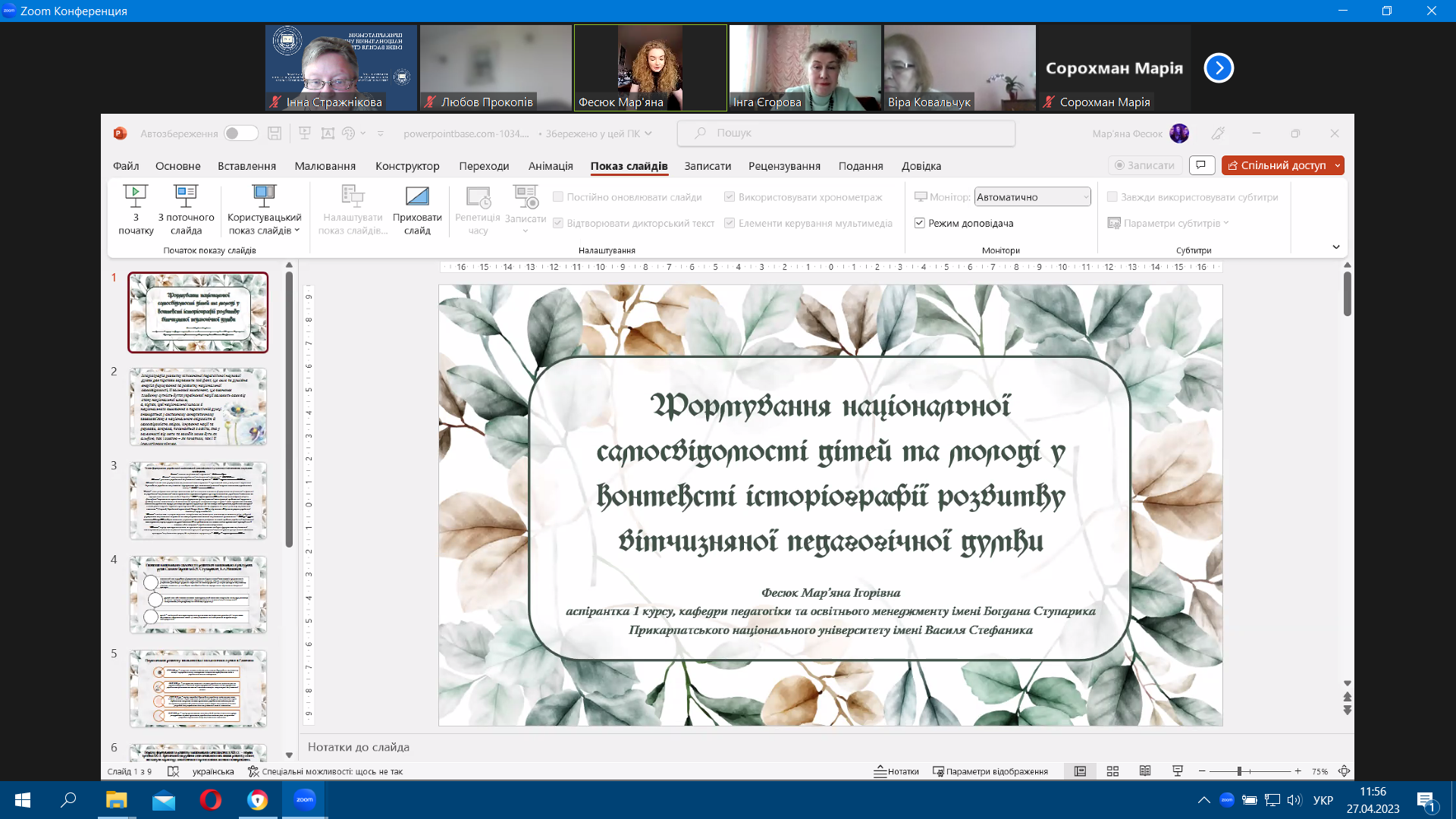1456x819 pixels.
Task: Click the Save icon in title bar
Action: coord(275,133)
